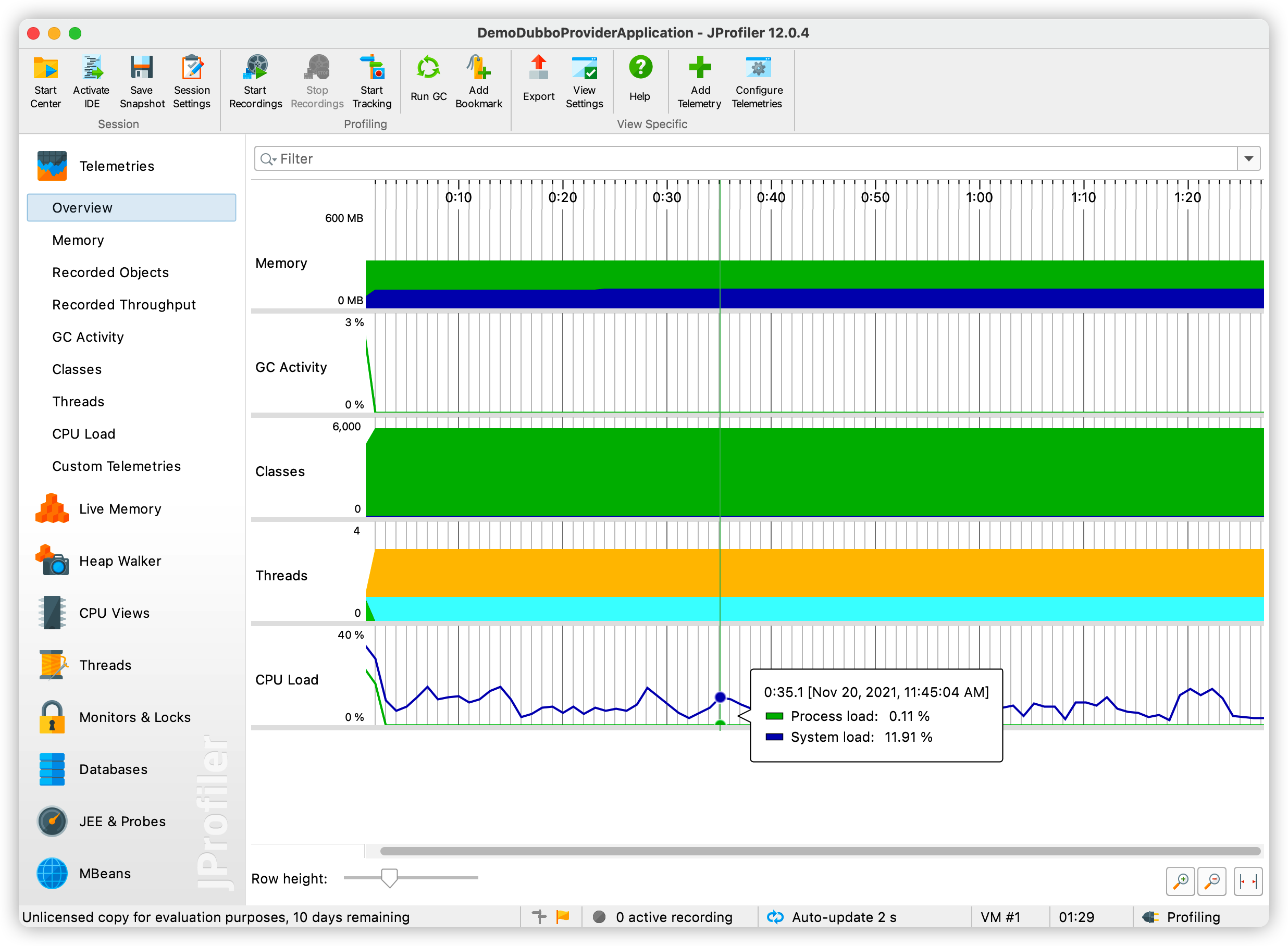The height and width of the screenshot is (946, 1288).
Task: Click the VM #1 status entry
Action: pyautogui.click(x=1000, y=917)
